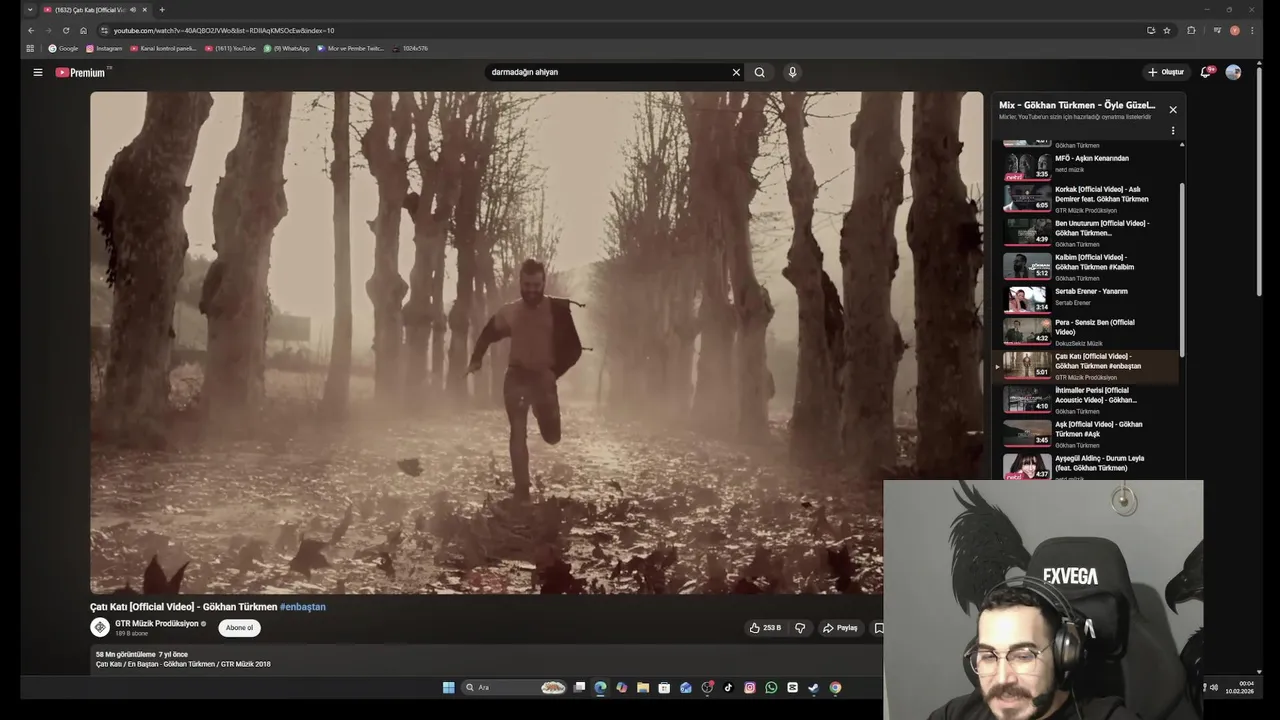Open the Oluştur create menu
The height and width of the screenshot is (720, 1280).
point(1166,72)
